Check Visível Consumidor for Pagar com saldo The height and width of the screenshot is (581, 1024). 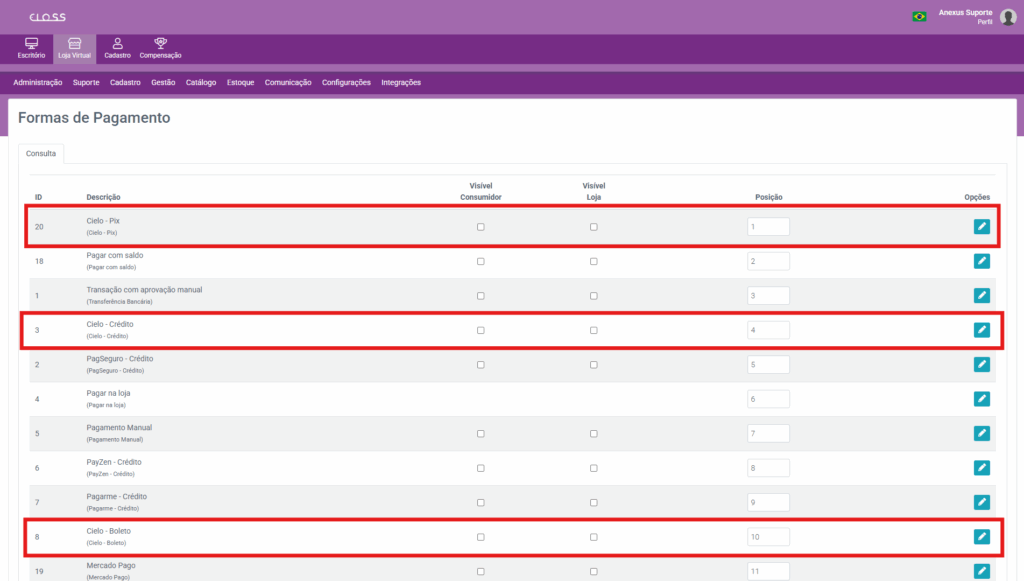[x=481, y=262]
